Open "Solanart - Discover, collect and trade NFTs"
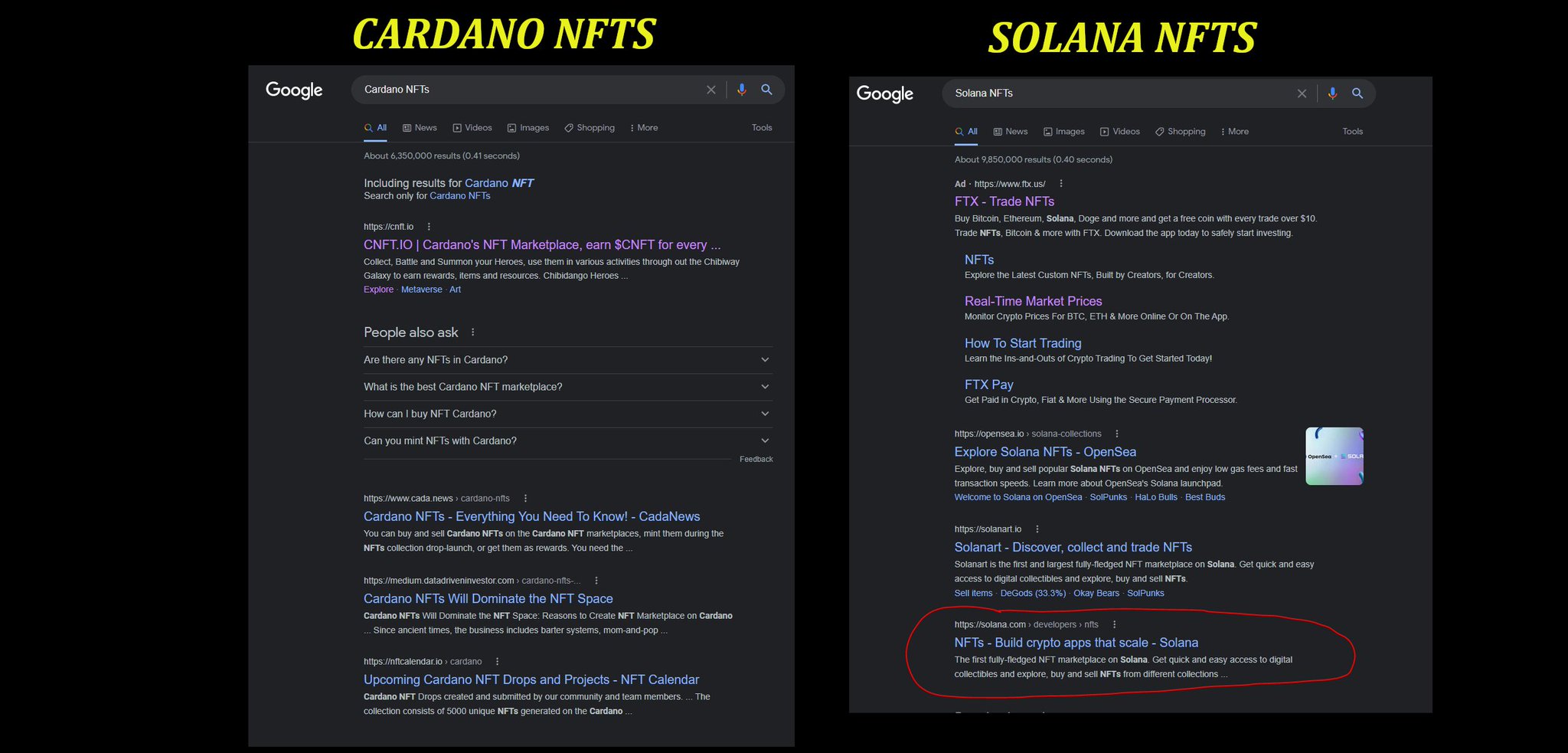 tap(1073, 548)
